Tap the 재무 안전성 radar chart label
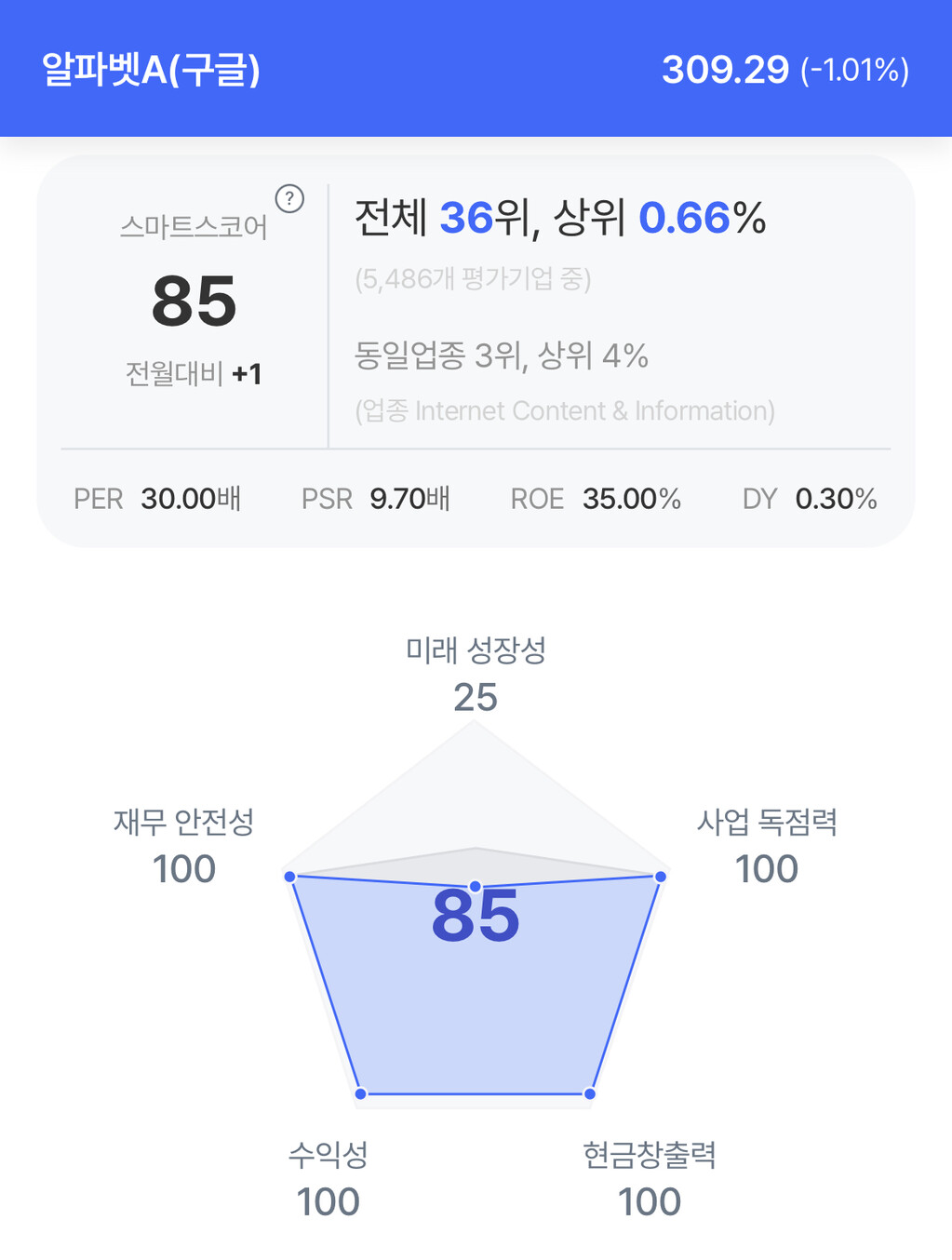Screen dimensions: 952x1260 coord(184,822)
